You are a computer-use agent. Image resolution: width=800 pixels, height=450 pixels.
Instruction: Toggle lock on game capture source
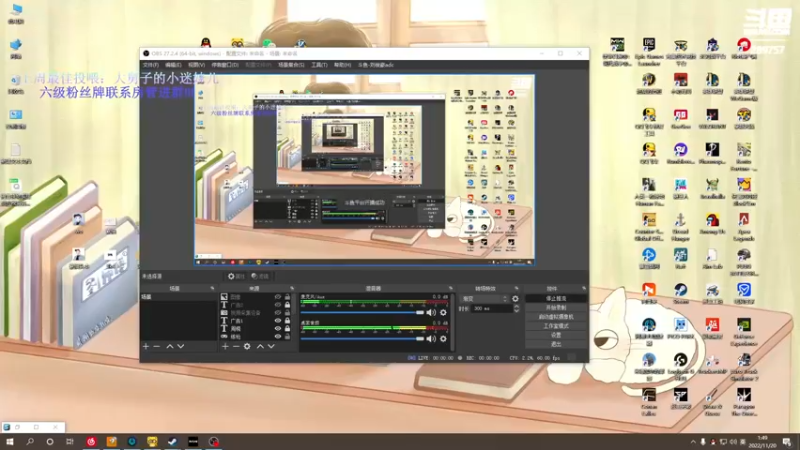[x=287, y=337]
